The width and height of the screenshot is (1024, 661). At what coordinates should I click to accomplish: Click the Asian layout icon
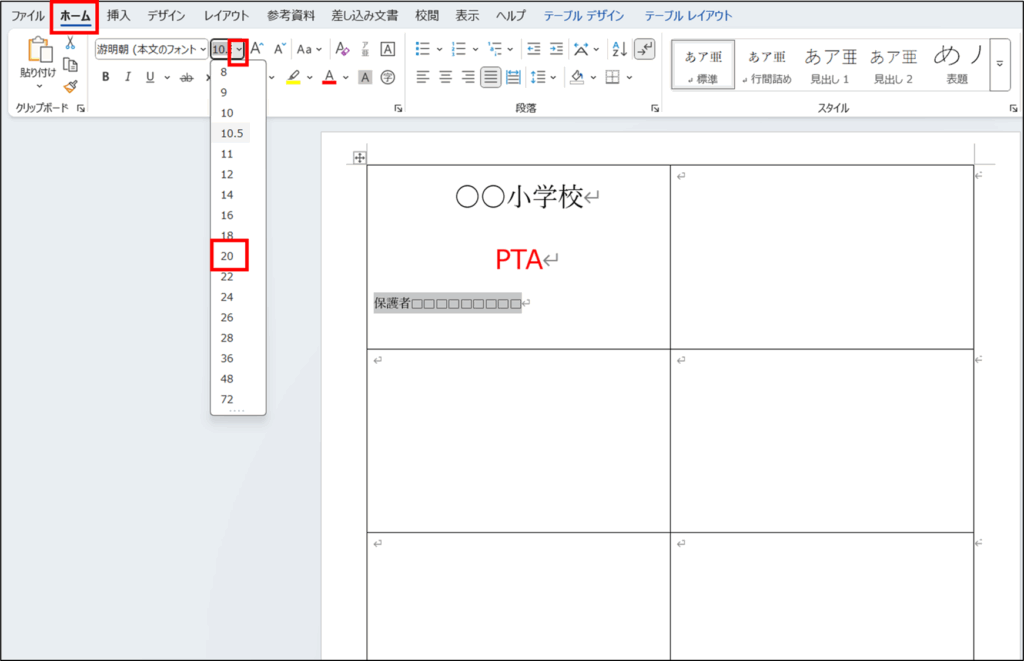[581, 49]
